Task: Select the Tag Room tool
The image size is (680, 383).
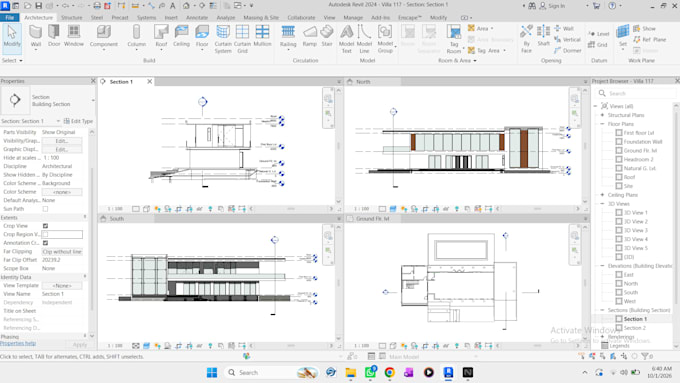Action: click(454, 39)
